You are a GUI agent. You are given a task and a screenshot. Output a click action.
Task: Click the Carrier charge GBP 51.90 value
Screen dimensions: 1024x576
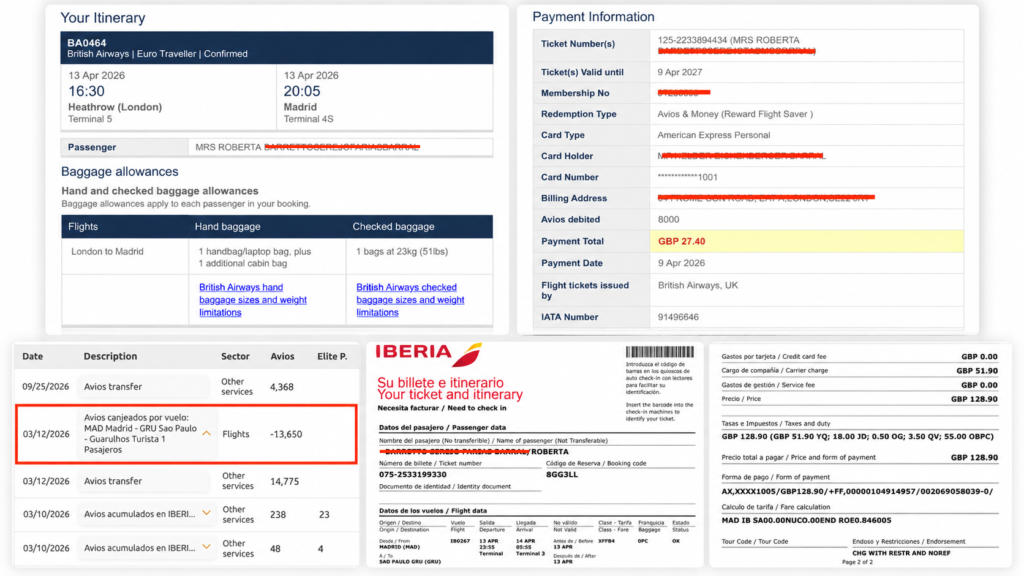point(977,371)
